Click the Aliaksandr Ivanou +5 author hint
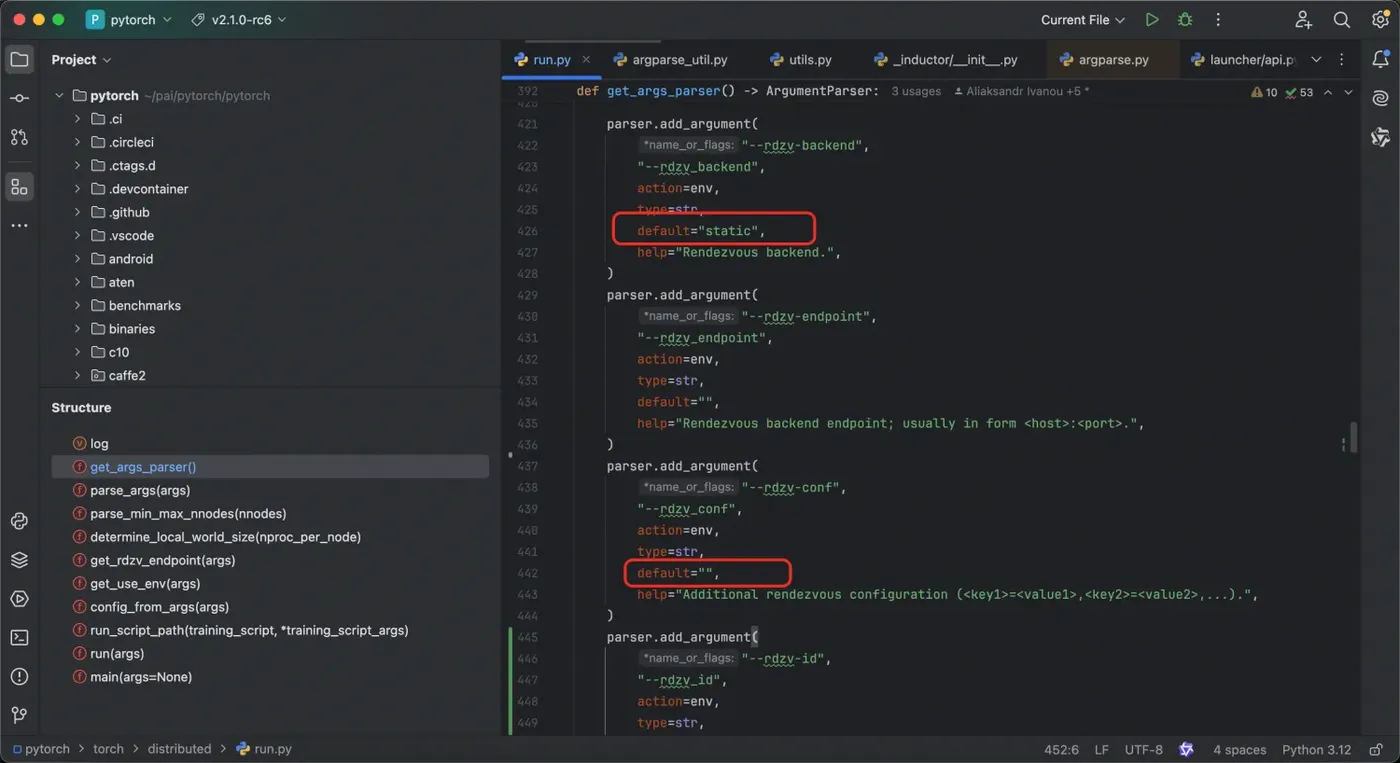The image size is (1400, 763). pos(1022,91)
